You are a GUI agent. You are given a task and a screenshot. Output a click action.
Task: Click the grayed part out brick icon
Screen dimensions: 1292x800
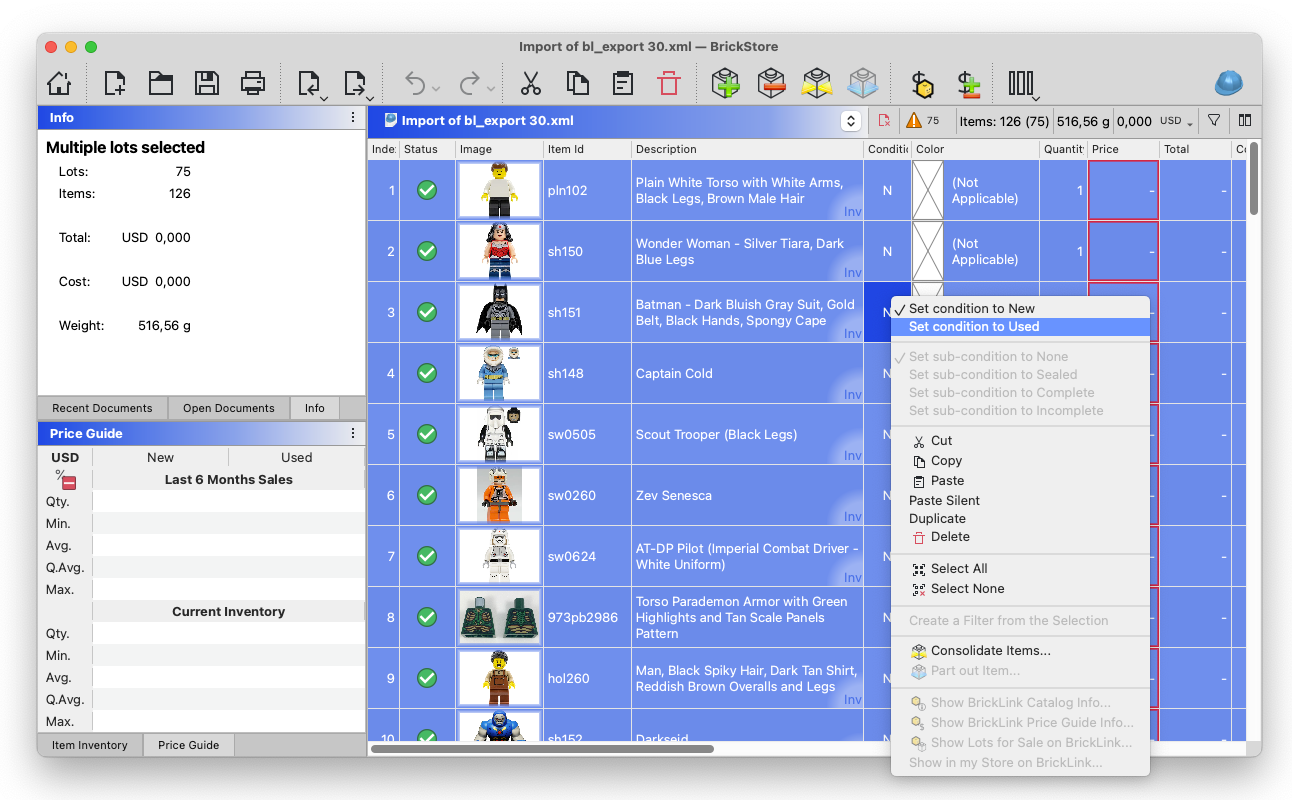coord(863,83)
